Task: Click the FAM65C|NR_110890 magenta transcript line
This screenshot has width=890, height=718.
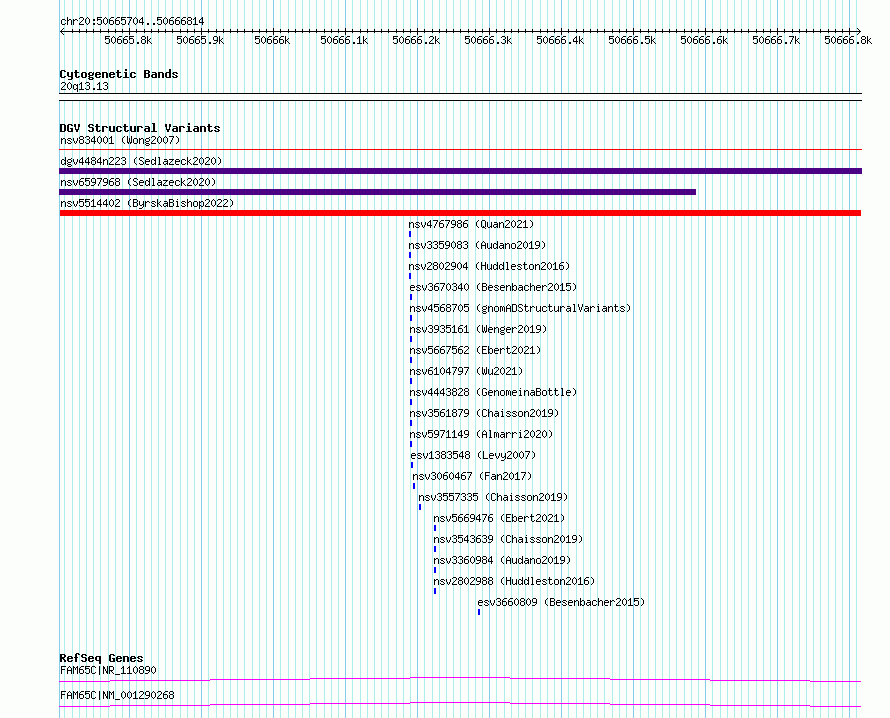Action: 460,679
